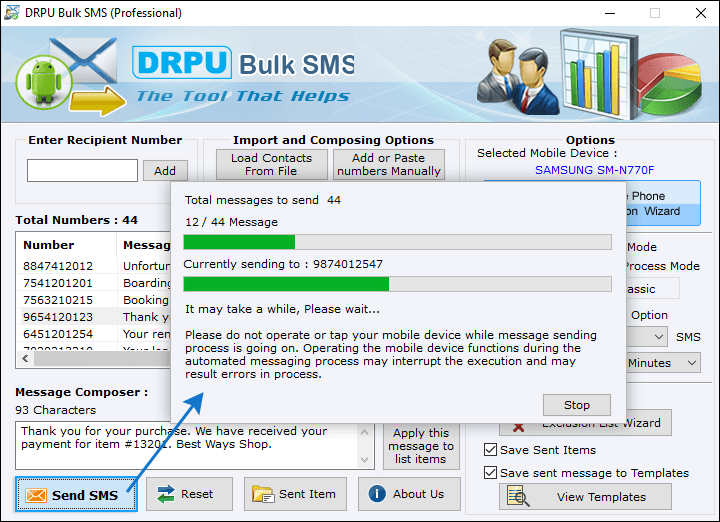Select row with number 7541201201
Image resolution: width=720 pixels, height=522 pixels.
point(94,283)
